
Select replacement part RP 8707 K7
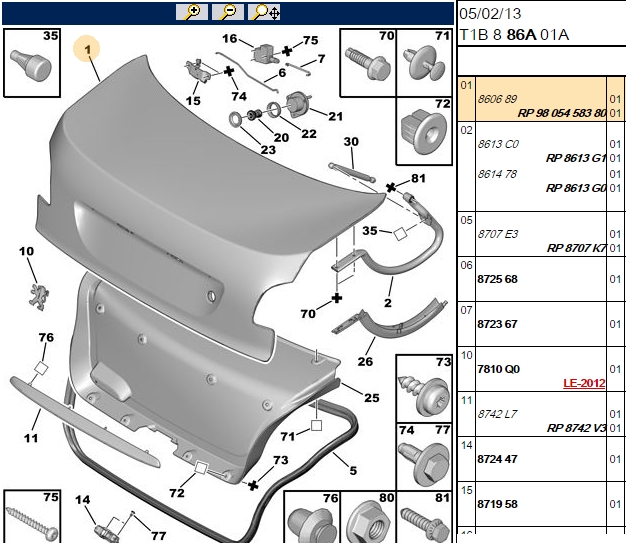576,248
